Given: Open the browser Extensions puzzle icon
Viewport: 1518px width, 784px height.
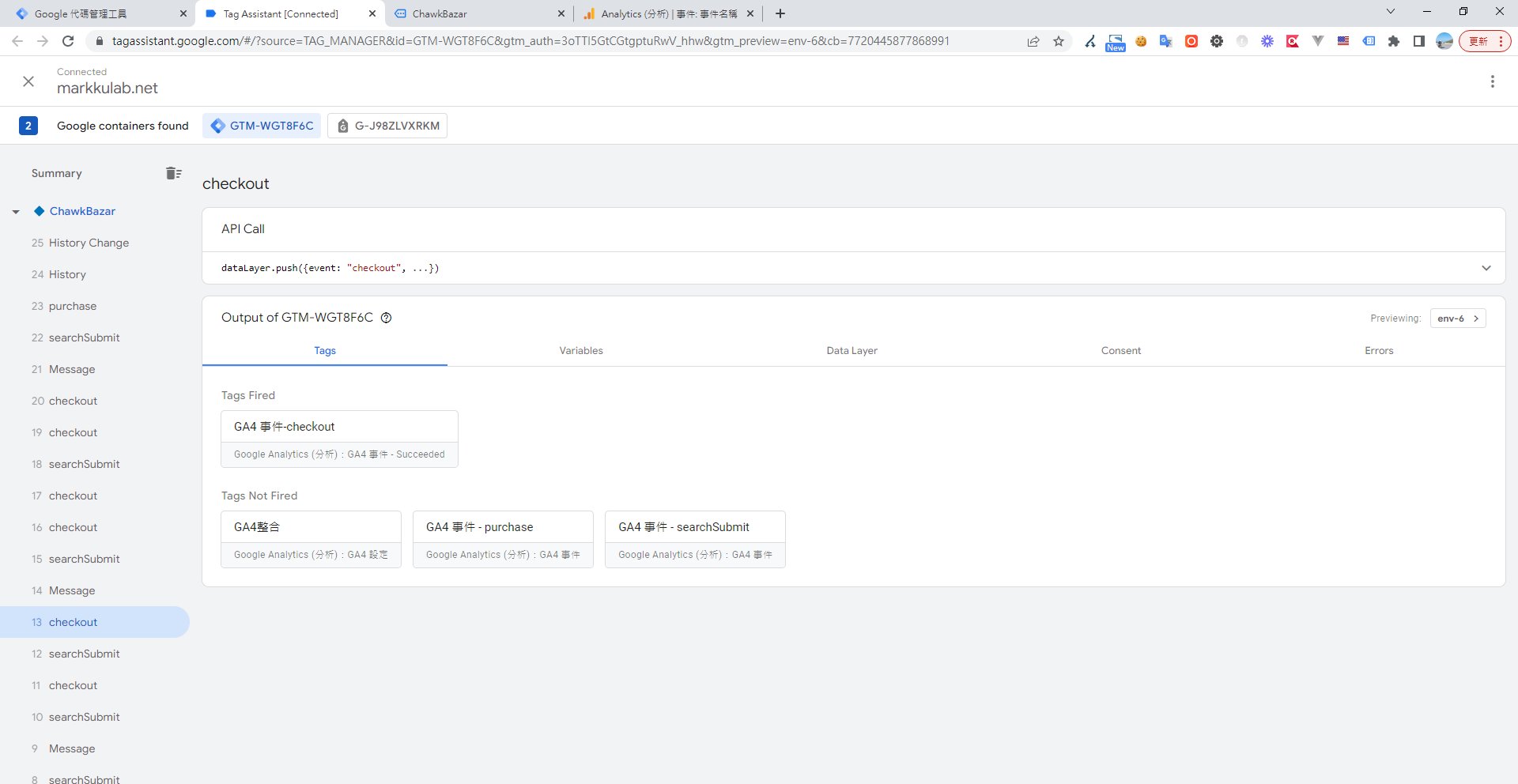Looking at the screenshot, I should pos(1394,41).
